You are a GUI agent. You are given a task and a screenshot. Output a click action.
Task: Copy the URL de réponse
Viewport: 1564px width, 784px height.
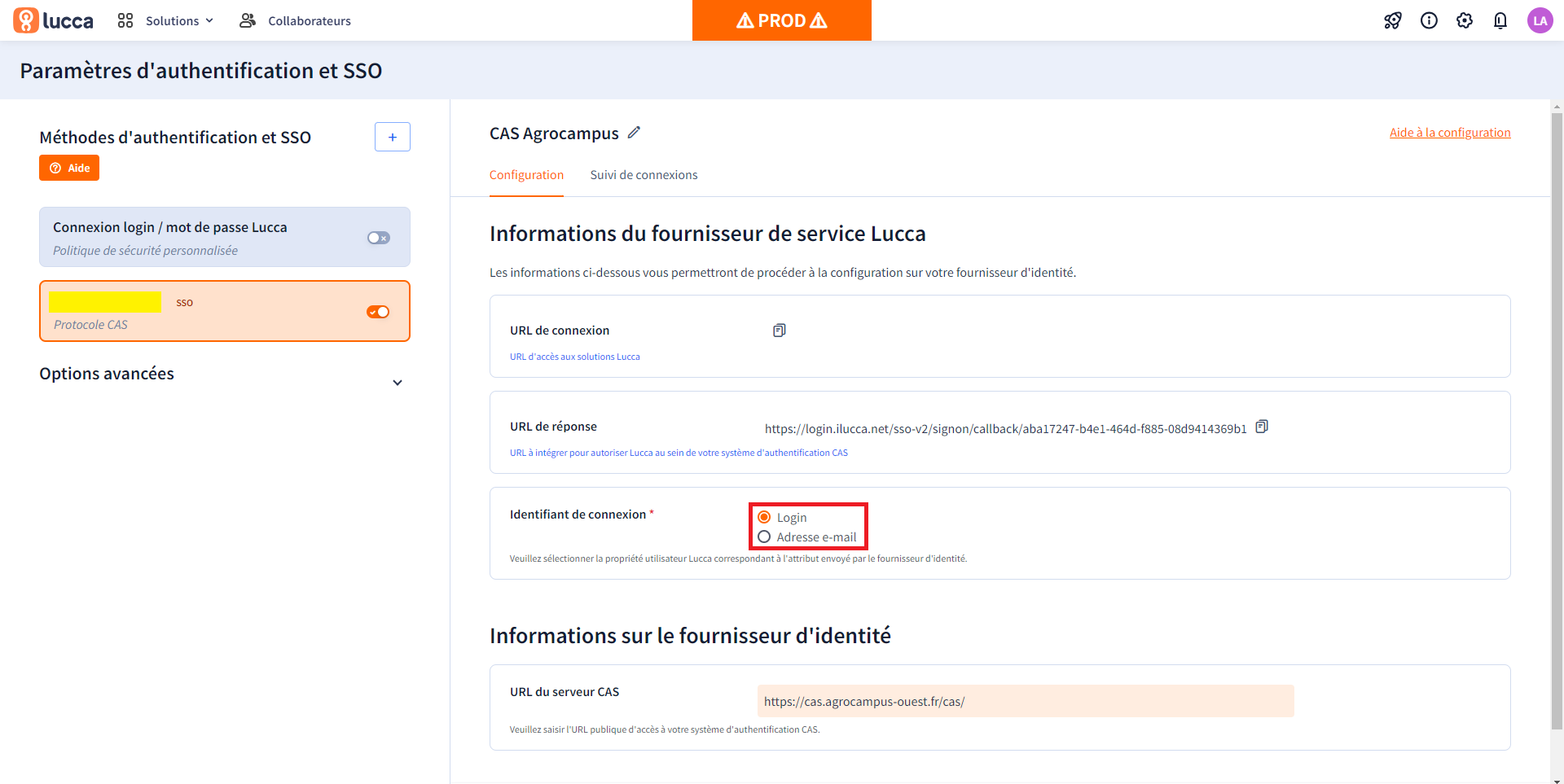pos(1262,427)
